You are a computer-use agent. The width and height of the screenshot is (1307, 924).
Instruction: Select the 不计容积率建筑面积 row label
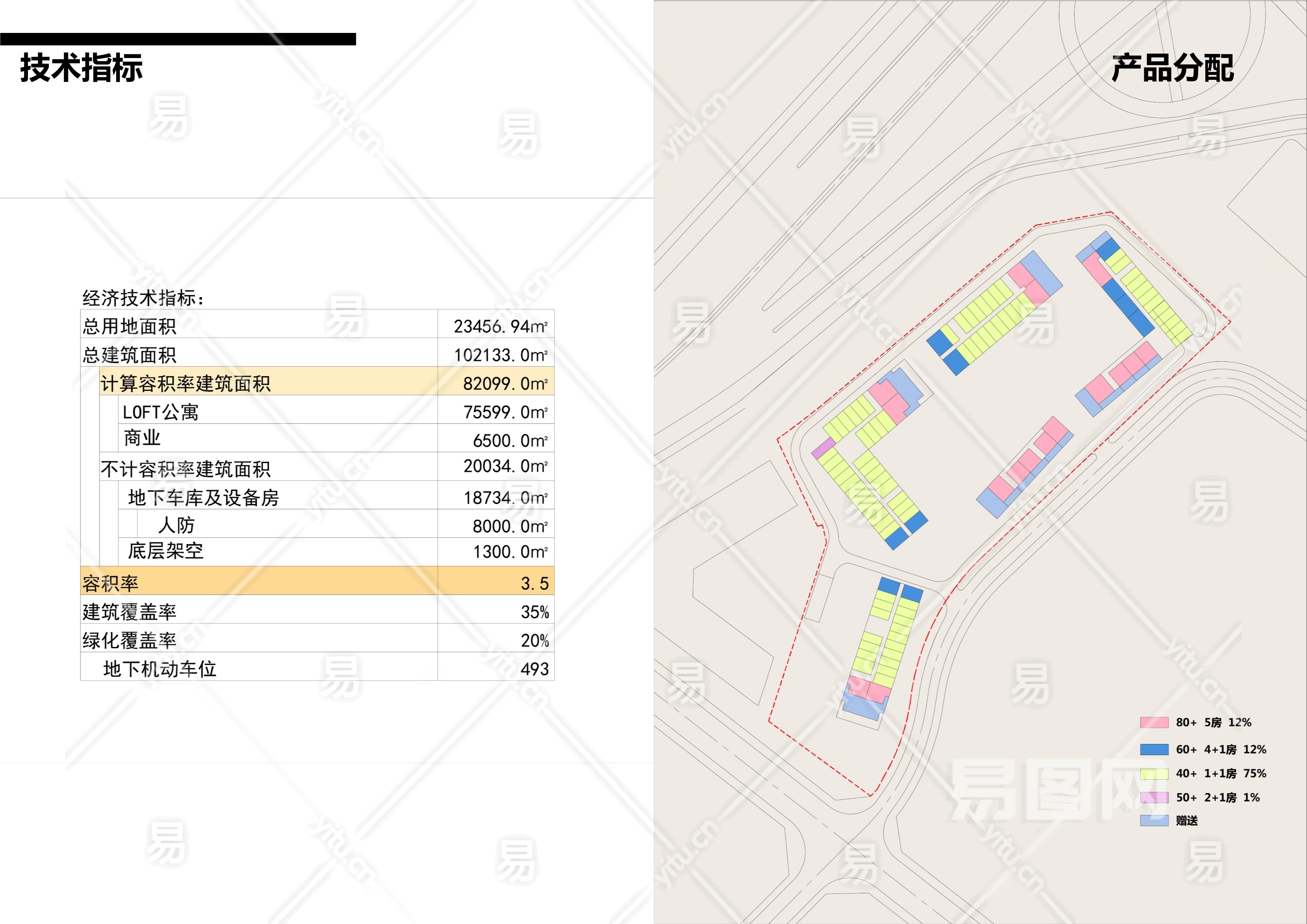185,469
